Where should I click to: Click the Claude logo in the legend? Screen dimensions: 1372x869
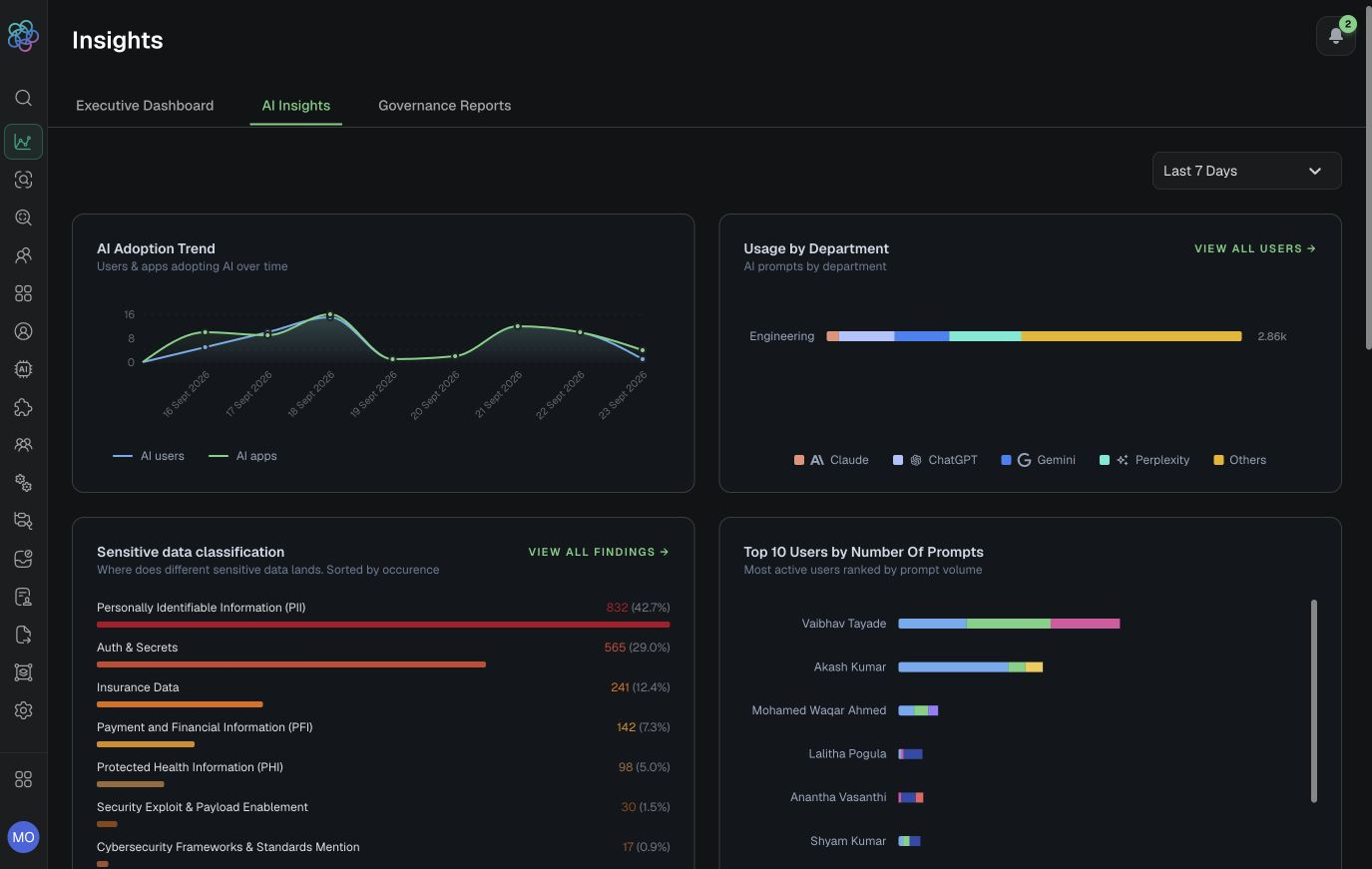tap(817, 460)
